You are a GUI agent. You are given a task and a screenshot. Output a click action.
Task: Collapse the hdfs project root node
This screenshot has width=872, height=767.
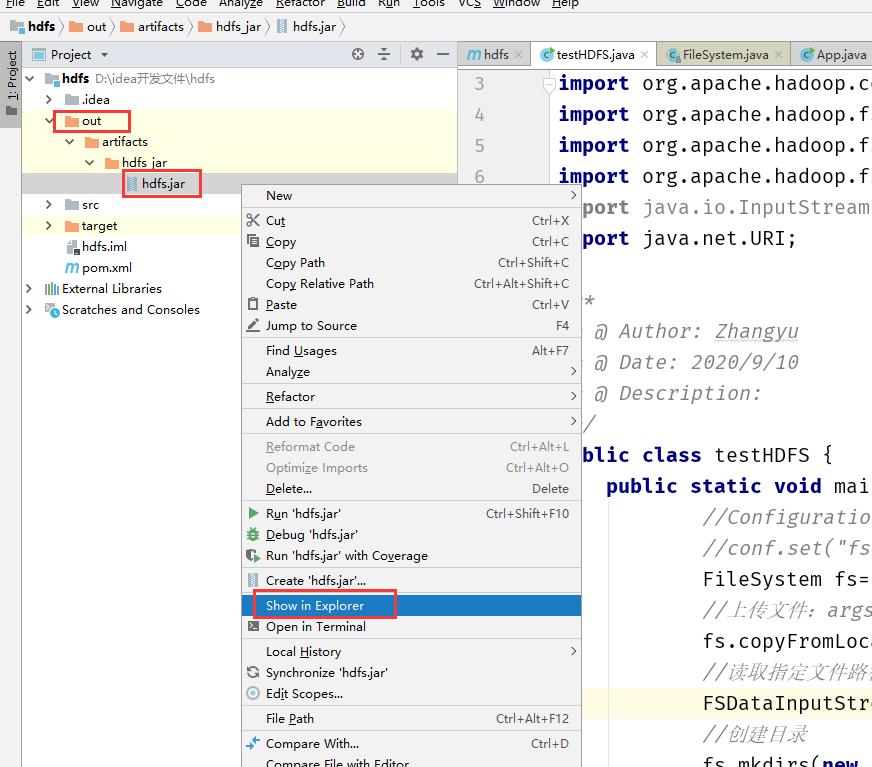pos(30,78)
